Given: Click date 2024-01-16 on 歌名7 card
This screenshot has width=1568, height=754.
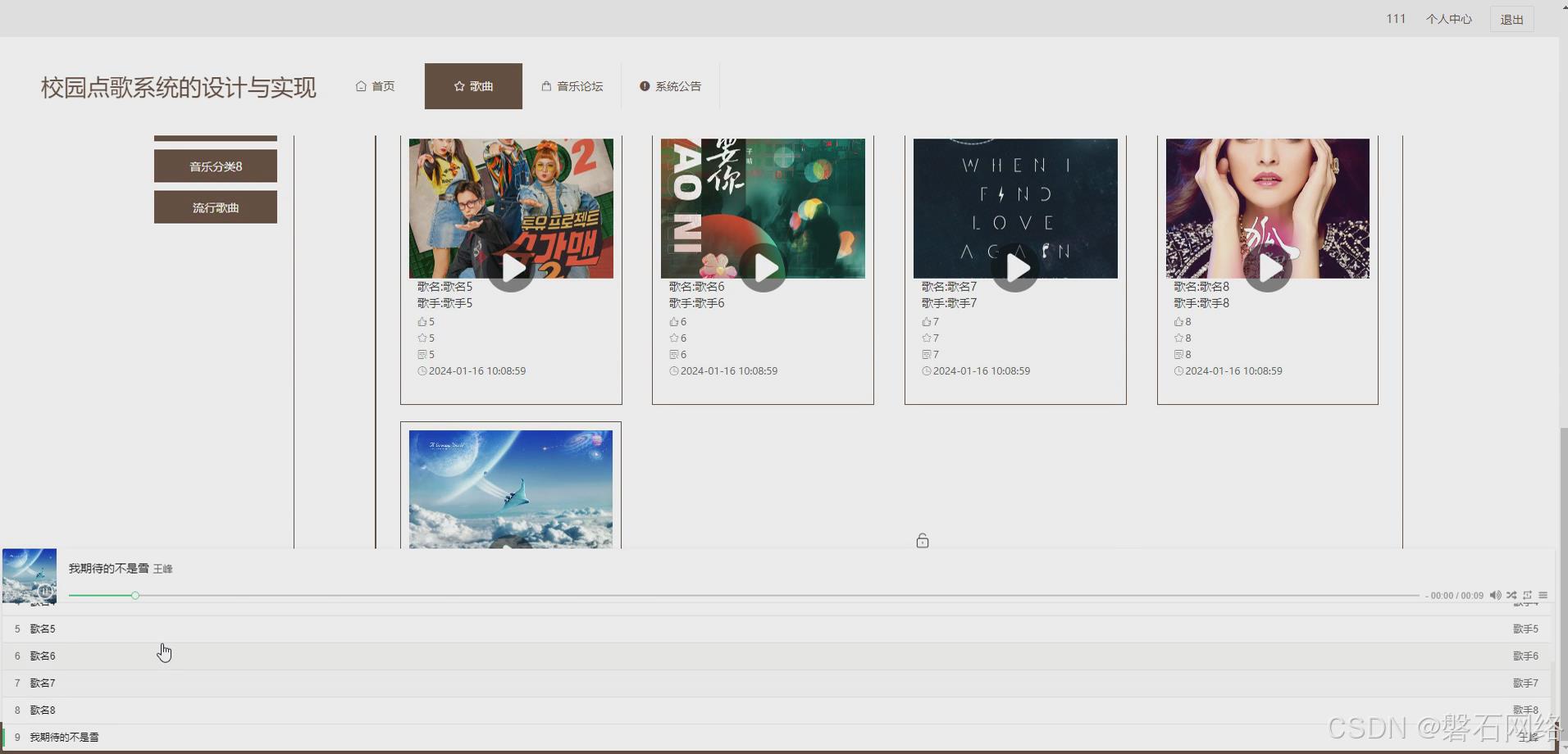Looking at the screenshot, I should tap(982, 371).
